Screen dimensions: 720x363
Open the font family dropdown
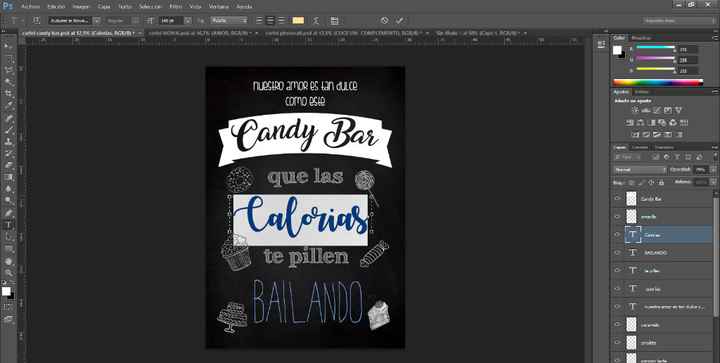[x=96, y=21]
